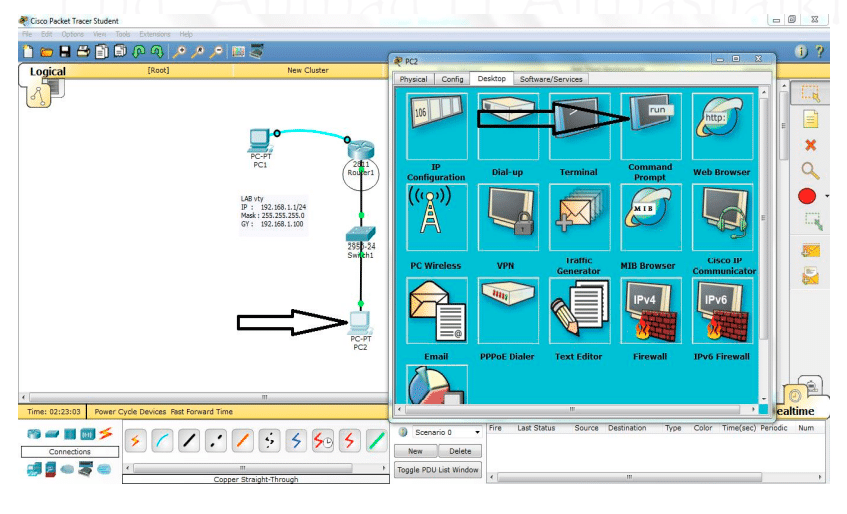
Task: Click the New scenario button
Action: pos(415,451)
